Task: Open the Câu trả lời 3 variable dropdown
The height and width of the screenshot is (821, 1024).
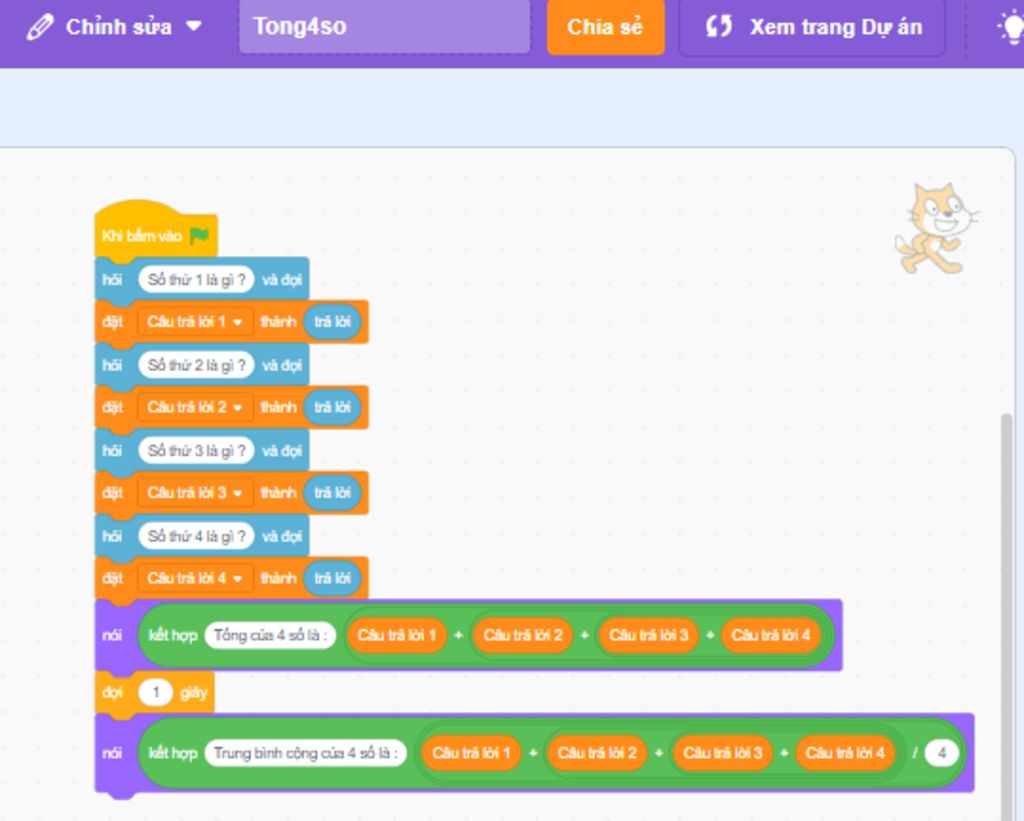Action: click(x=195, y=492)
